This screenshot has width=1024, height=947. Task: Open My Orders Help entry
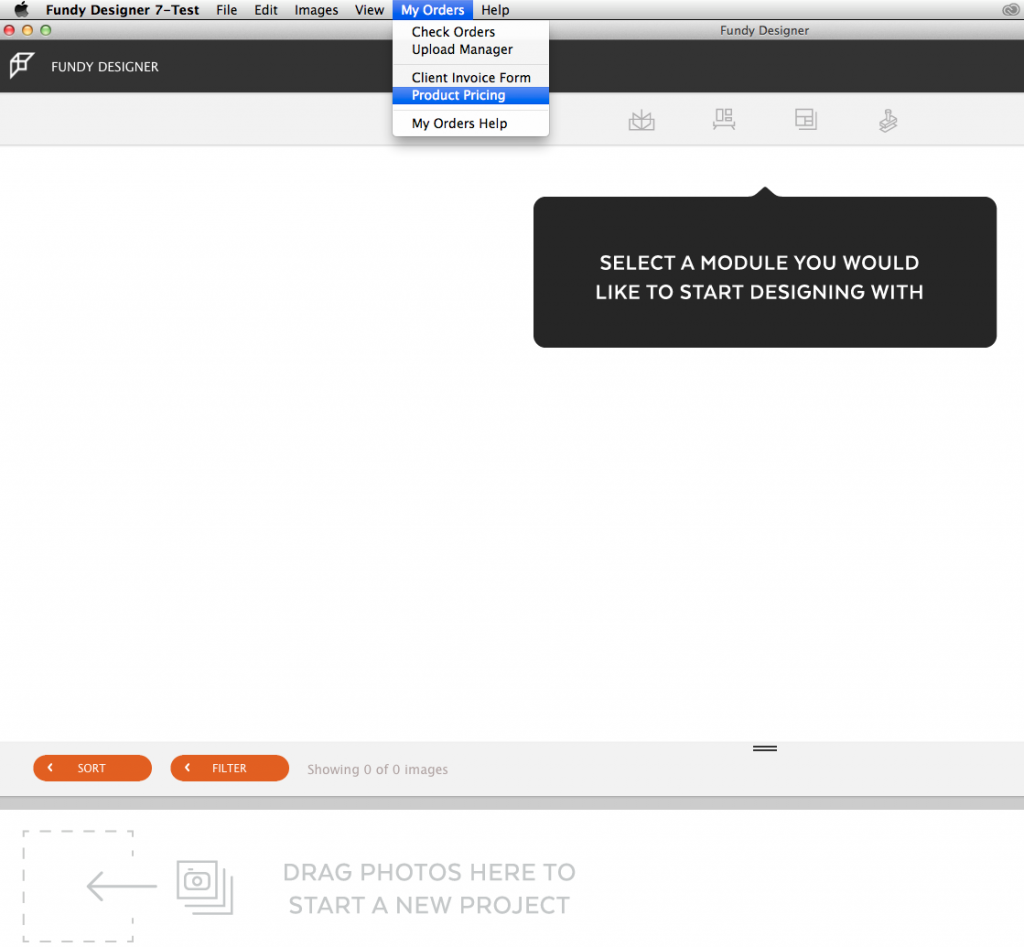(470, 123)
